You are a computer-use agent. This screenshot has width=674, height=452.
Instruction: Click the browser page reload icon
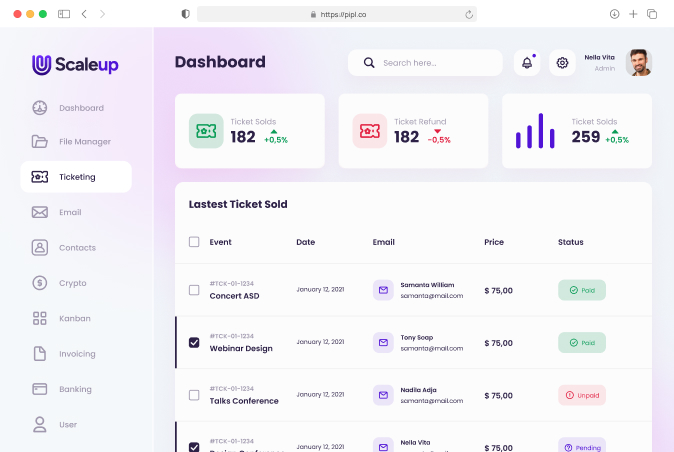469,14
